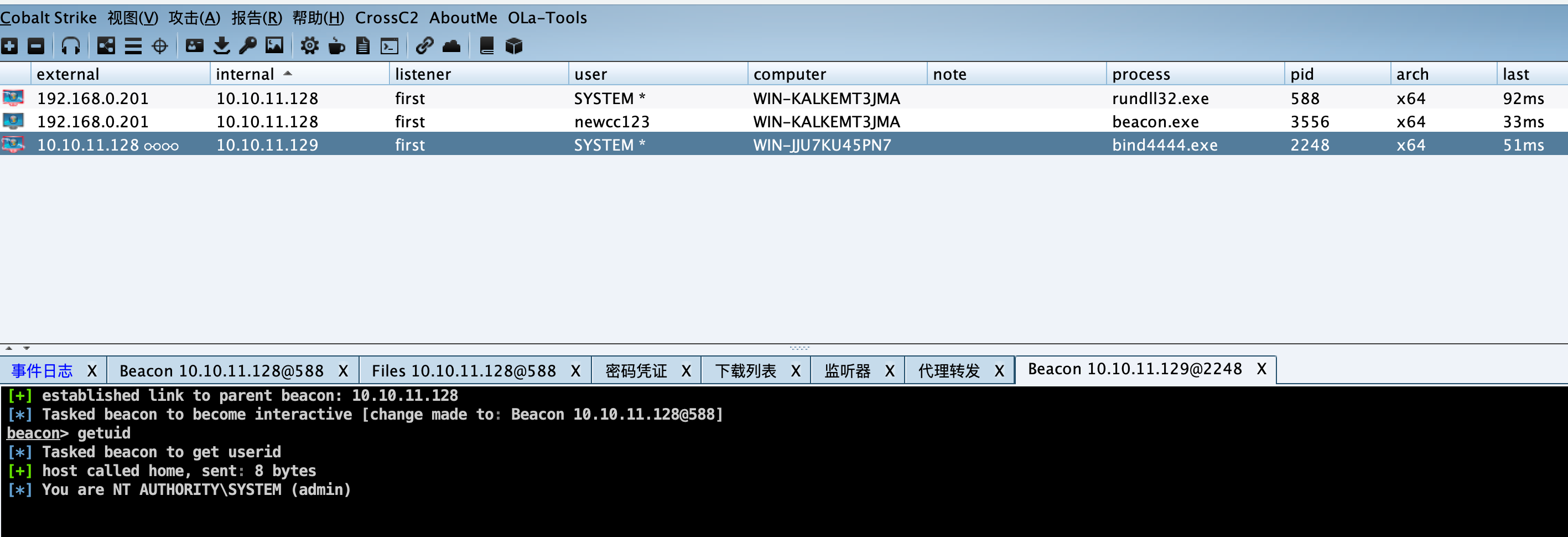Collapse the top pane with the small up arrow
The height and width of the screenshot is (537, 1568).
pyautogui.click(x=8, y=348)
